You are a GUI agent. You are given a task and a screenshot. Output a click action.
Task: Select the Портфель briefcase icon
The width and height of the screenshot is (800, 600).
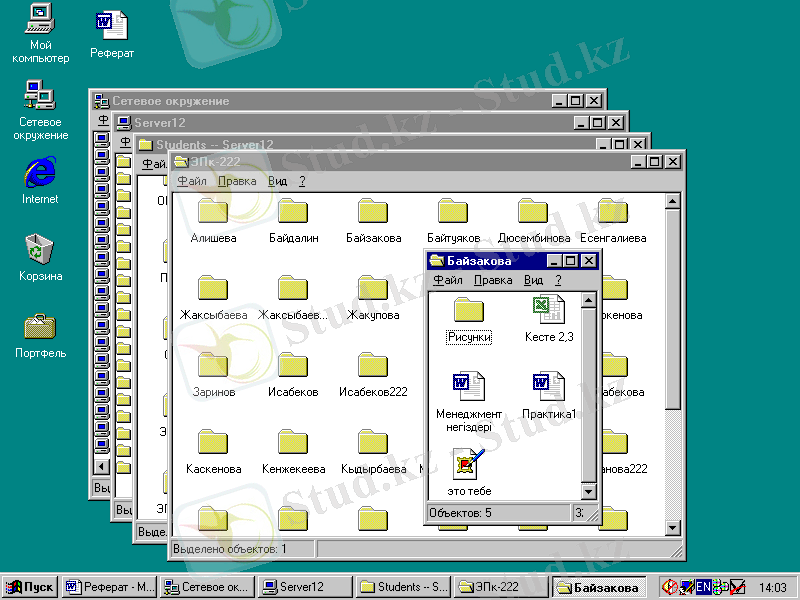pyautogui.click(x=40, y=326)
